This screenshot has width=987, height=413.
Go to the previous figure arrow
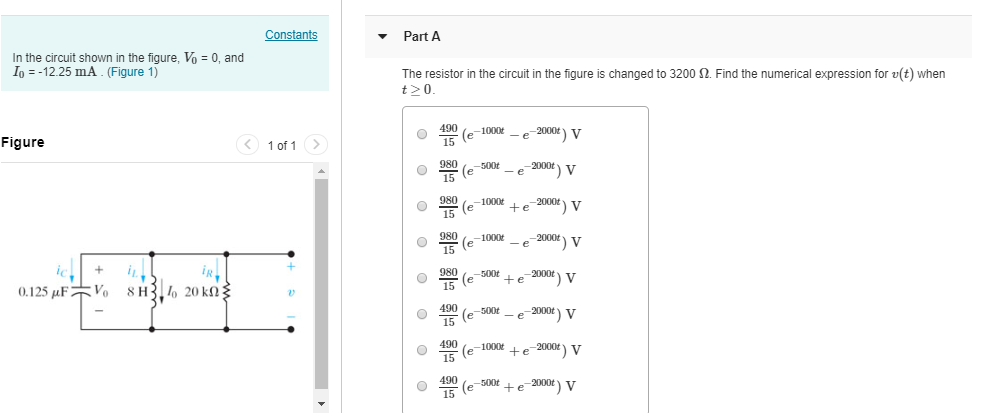(x=247, y=145)
